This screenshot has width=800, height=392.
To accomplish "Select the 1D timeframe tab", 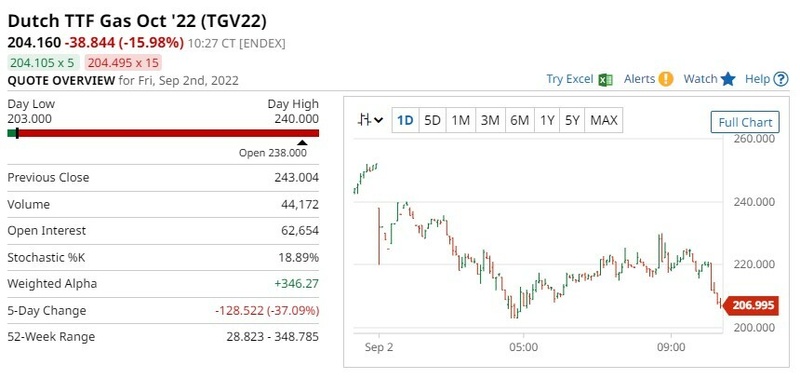I will tap(405, 120).
